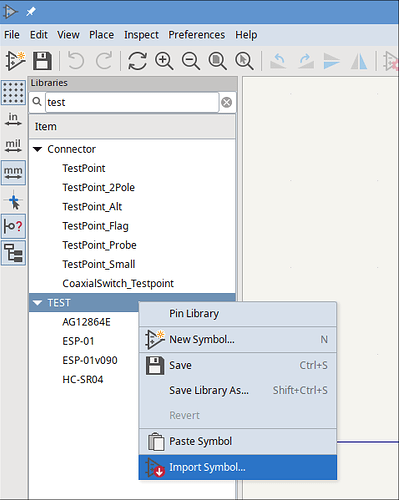Click the Rotate clockwise icon

click(305, 61)
